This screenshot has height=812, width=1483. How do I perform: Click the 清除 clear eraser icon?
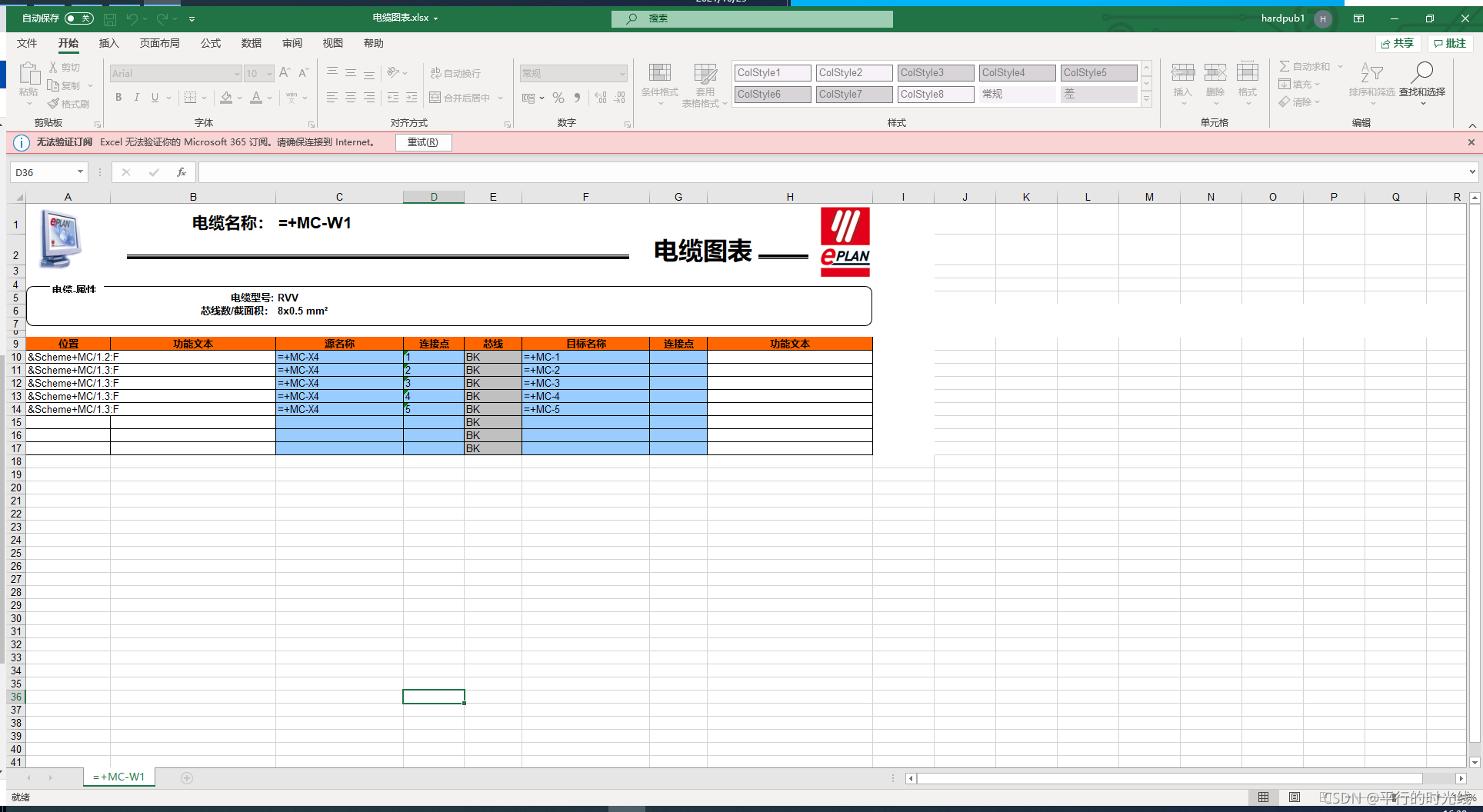click(1285, 101)
